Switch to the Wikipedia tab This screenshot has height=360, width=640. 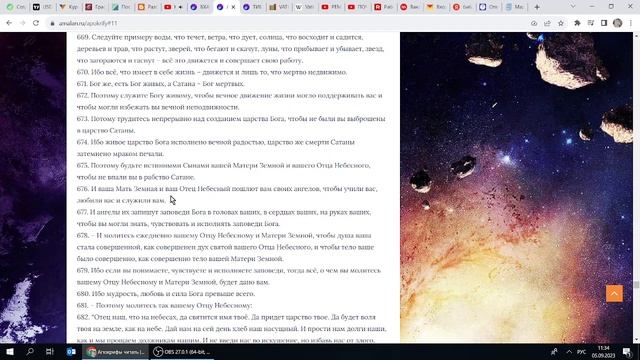[x=304, y=7]
